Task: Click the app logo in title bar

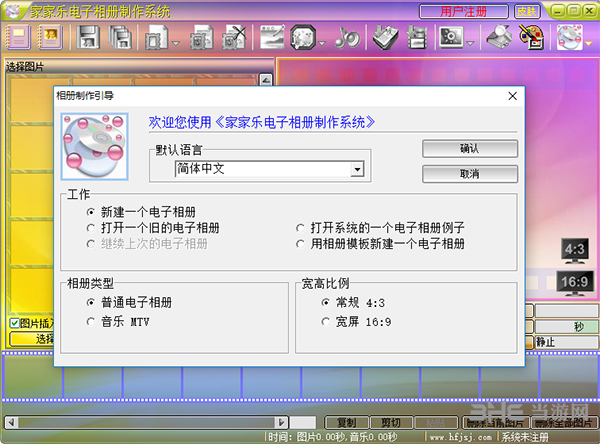Action: tap(13, 11)
